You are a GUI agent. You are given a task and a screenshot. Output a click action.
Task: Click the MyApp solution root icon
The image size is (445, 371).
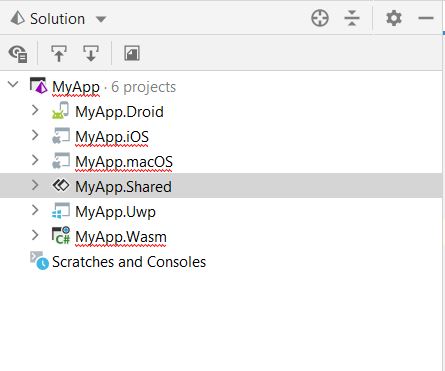38,86
